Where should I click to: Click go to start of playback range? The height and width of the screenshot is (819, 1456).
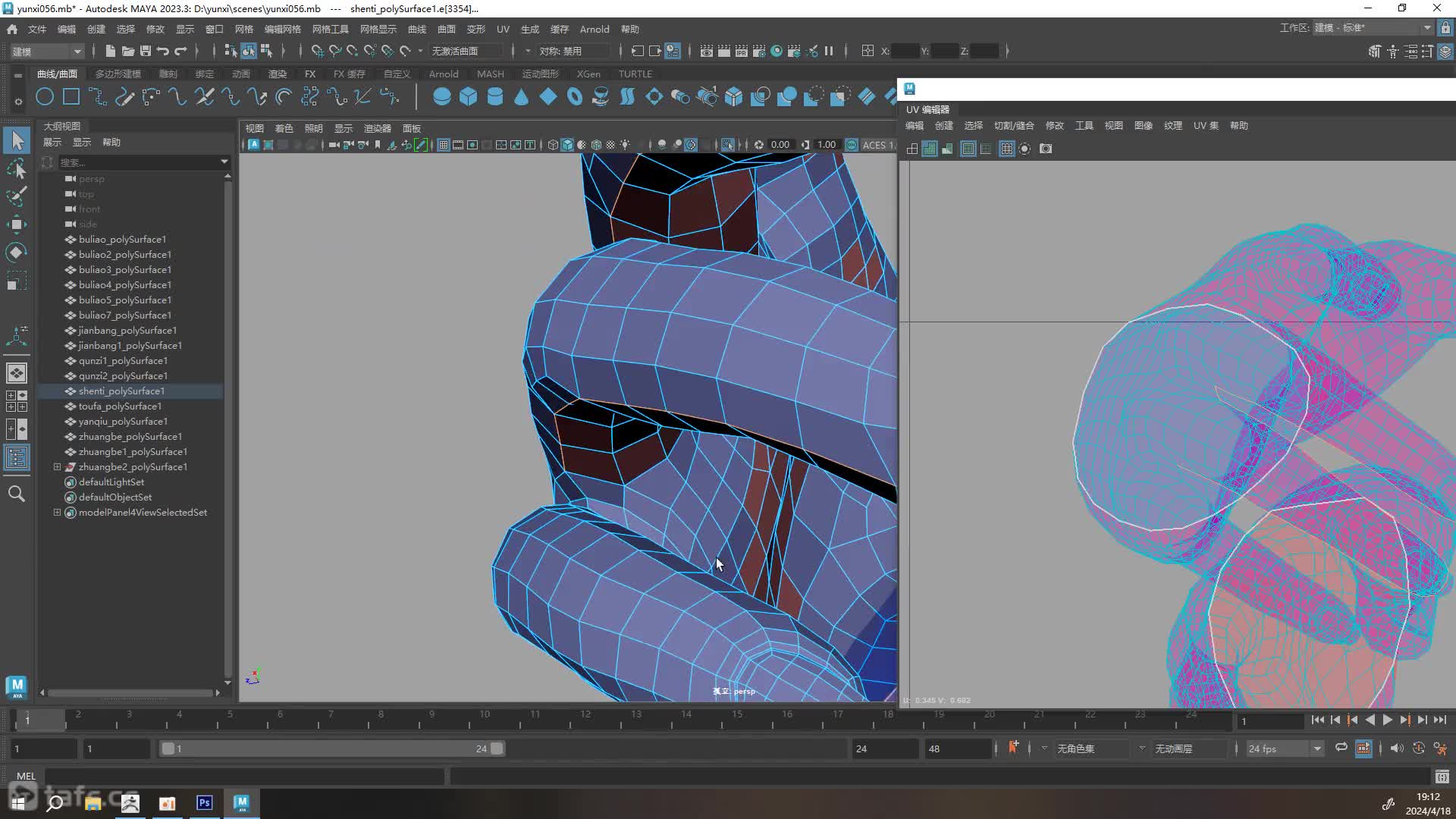tap(1317, 720)
